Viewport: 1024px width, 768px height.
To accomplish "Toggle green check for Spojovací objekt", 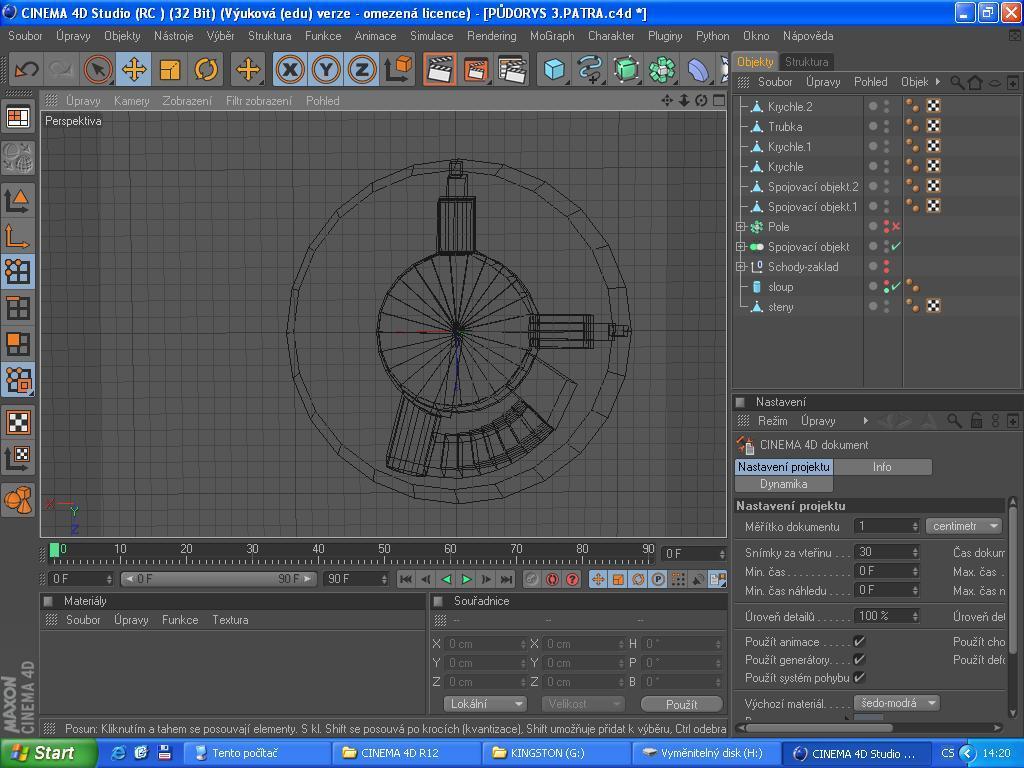I will pyautogui.click(x=895, y=247).
